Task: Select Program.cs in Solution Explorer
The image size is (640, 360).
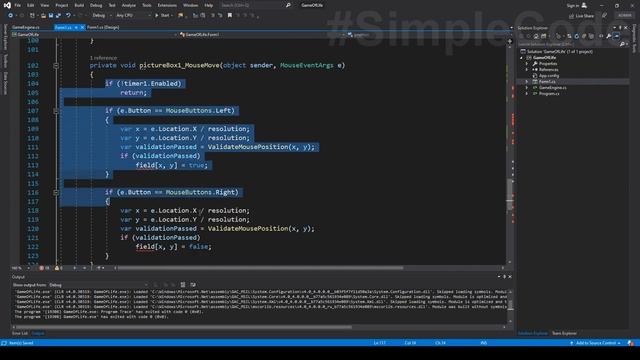Action: [x=549, y=93]
